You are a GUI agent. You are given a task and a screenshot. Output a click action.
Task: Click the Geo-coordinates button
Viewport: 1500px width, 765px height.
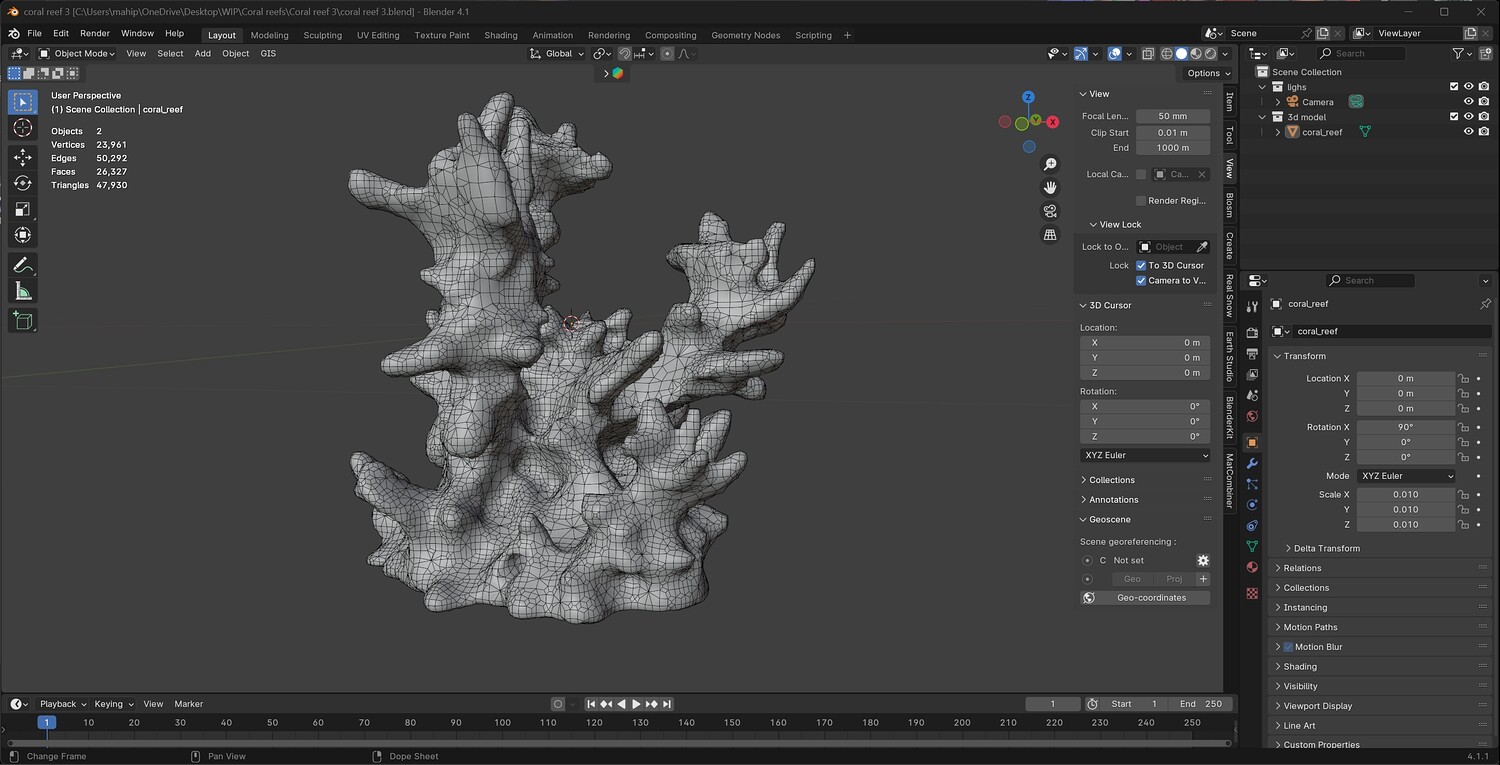[x=1145, y=598]
